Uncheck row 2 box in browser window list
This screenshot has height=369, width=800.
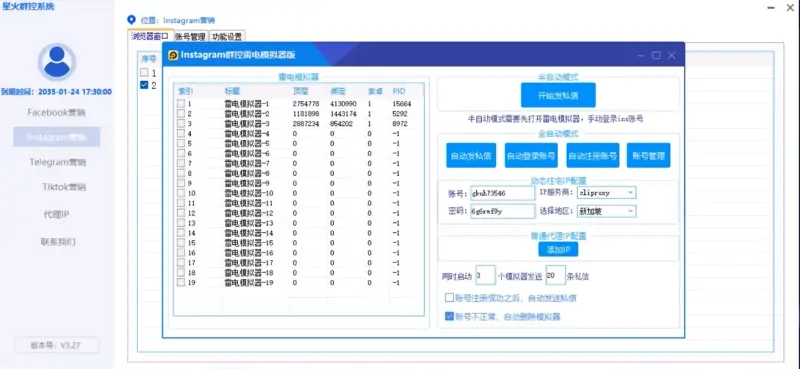(x=144, y=85)
